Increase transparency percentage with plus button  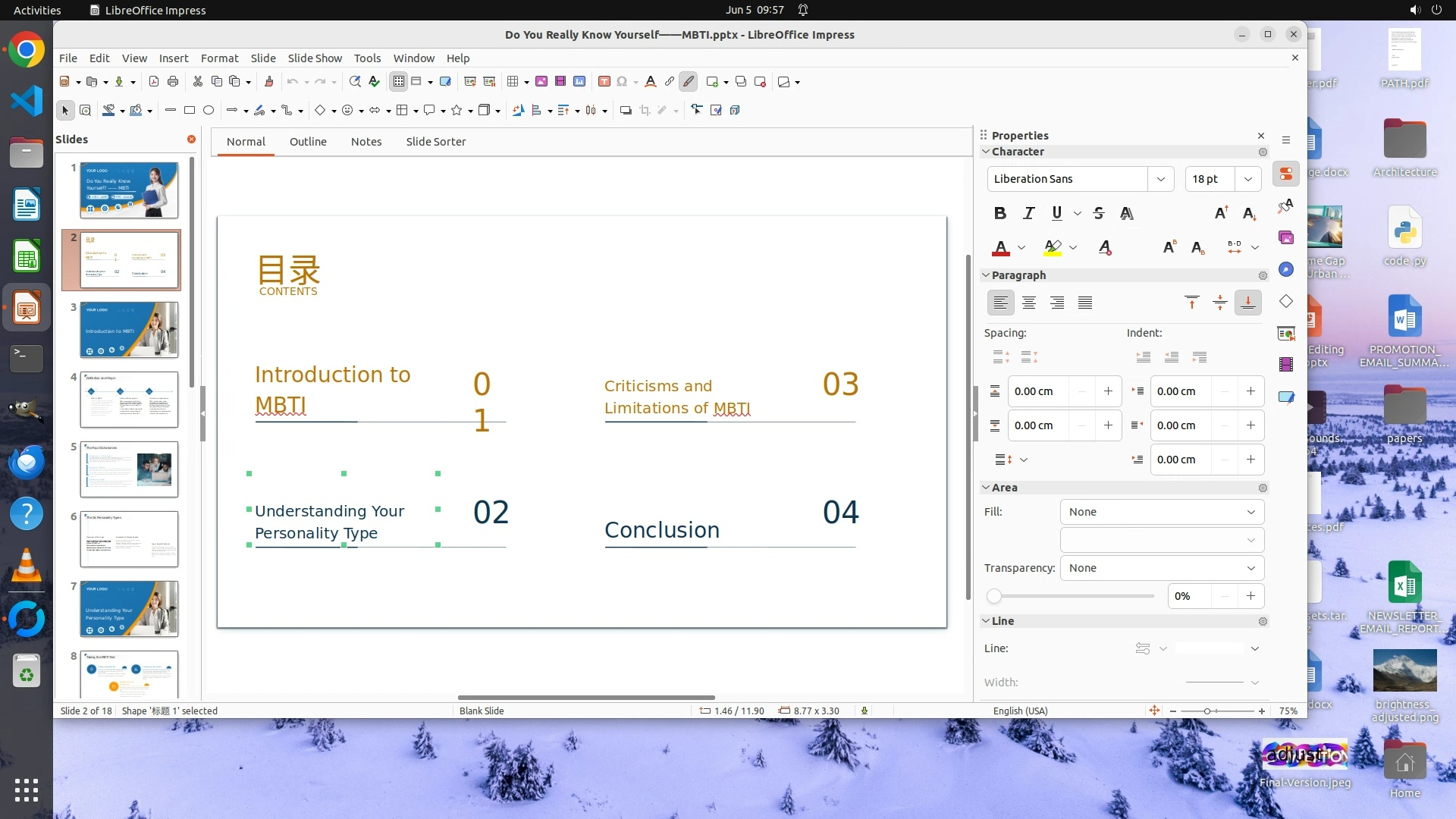[1250, 597]
